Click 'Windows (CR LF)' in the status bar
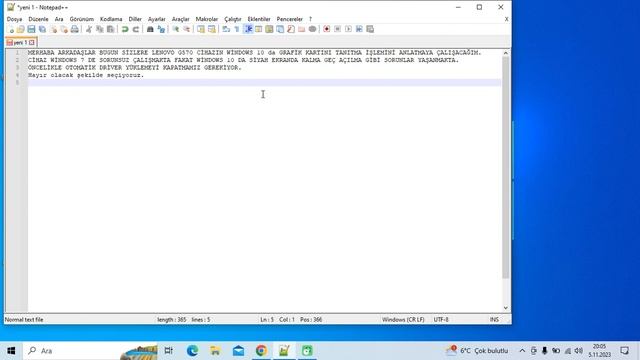The image size is (640, 360). pyautogui.click(x=403, y=320)
